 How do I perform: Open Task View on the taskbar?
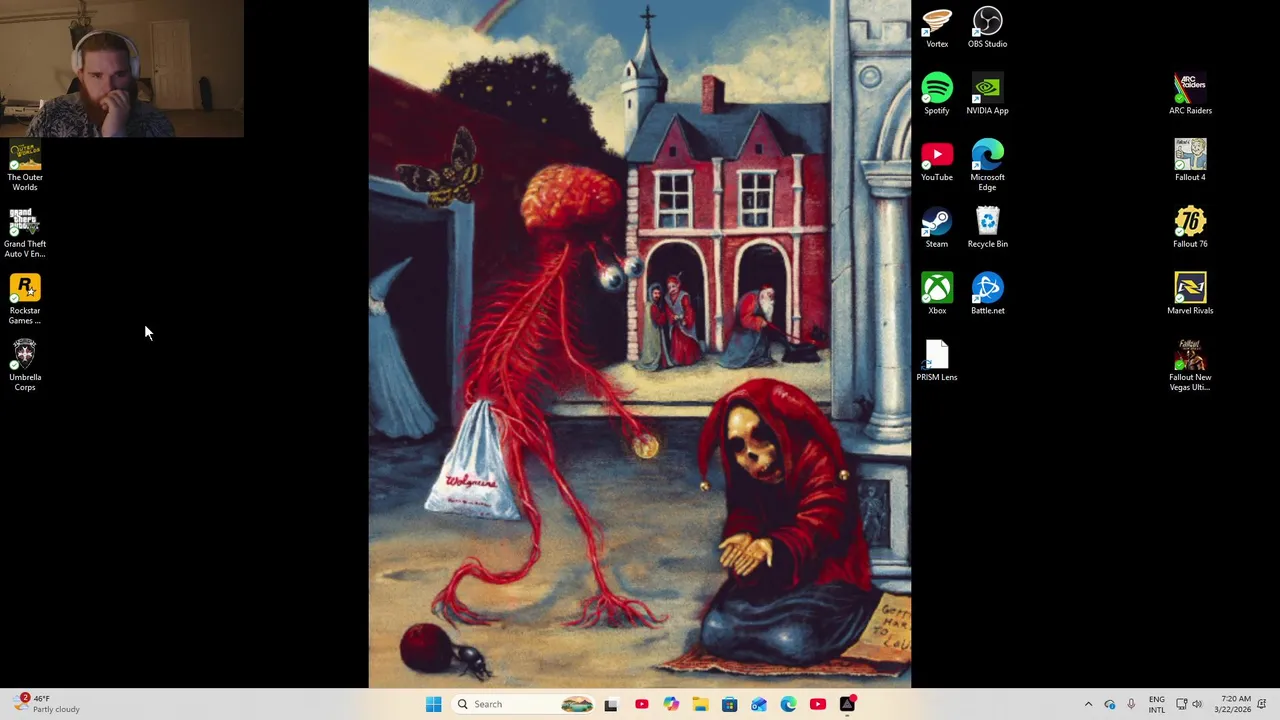click(611, 704)
